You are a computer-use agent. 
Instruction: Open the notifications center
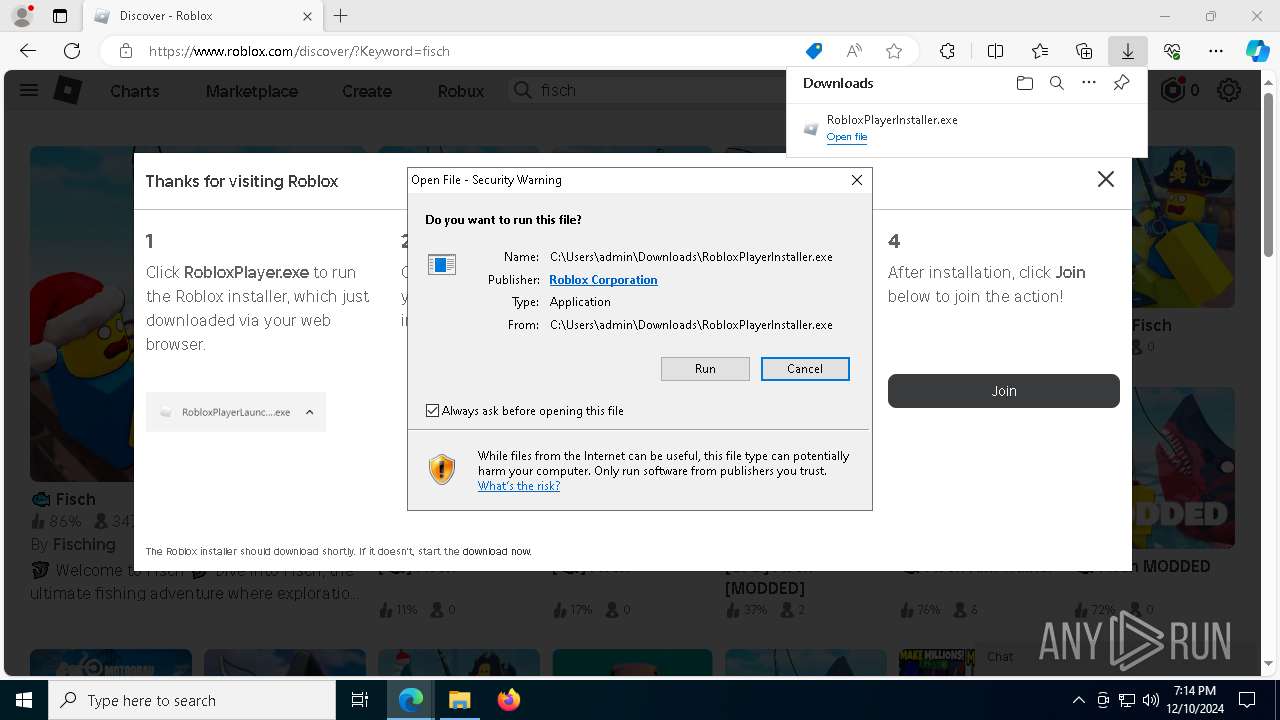tap(1247, 700)
